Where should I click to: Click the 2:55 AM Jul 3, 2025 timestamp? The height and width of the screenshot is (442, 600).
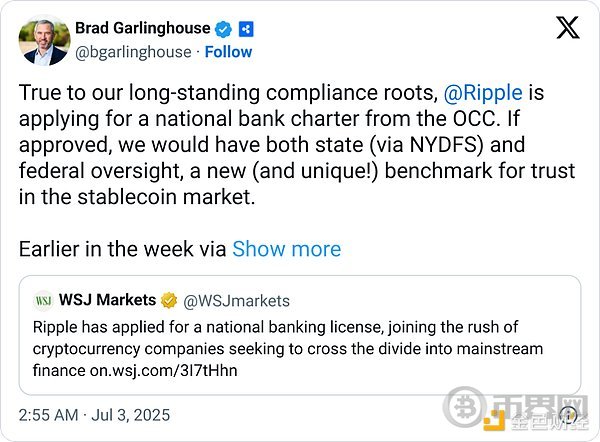point(96,414)
